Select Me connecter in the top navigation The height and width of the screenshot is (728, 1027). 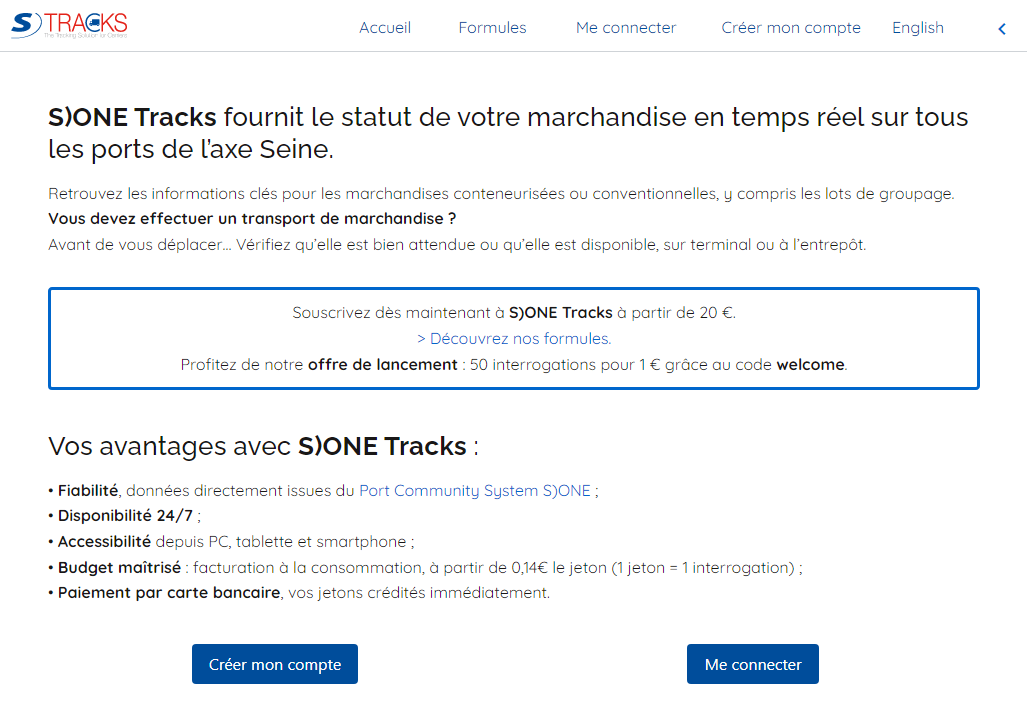(626, 28)
